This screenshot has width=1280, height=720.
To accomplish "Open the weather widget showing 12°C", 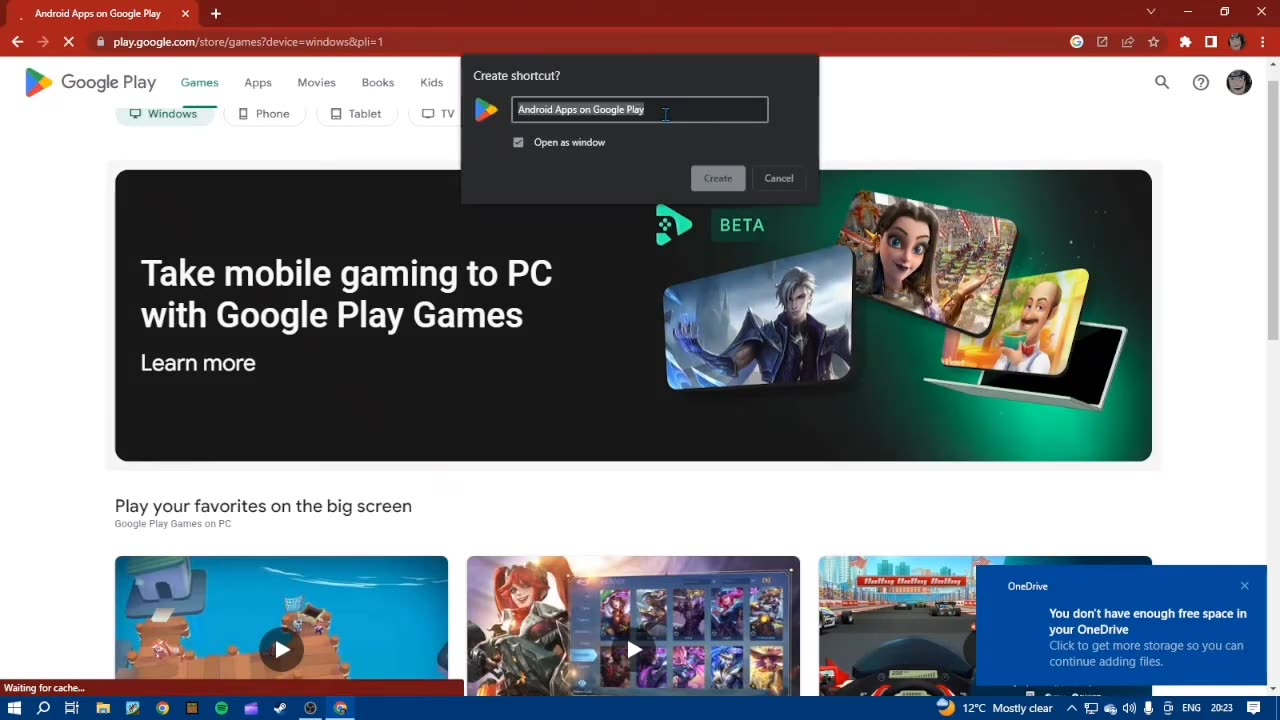I will [996, 708].
